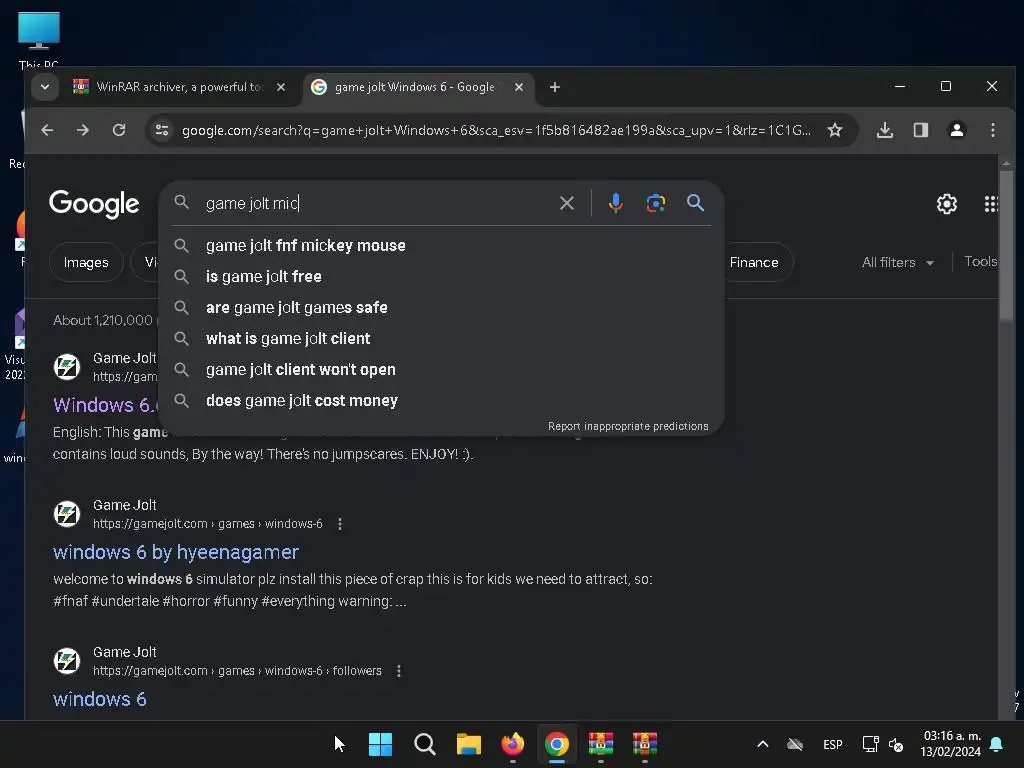Click the volume muted tray icon

(896, 744)
